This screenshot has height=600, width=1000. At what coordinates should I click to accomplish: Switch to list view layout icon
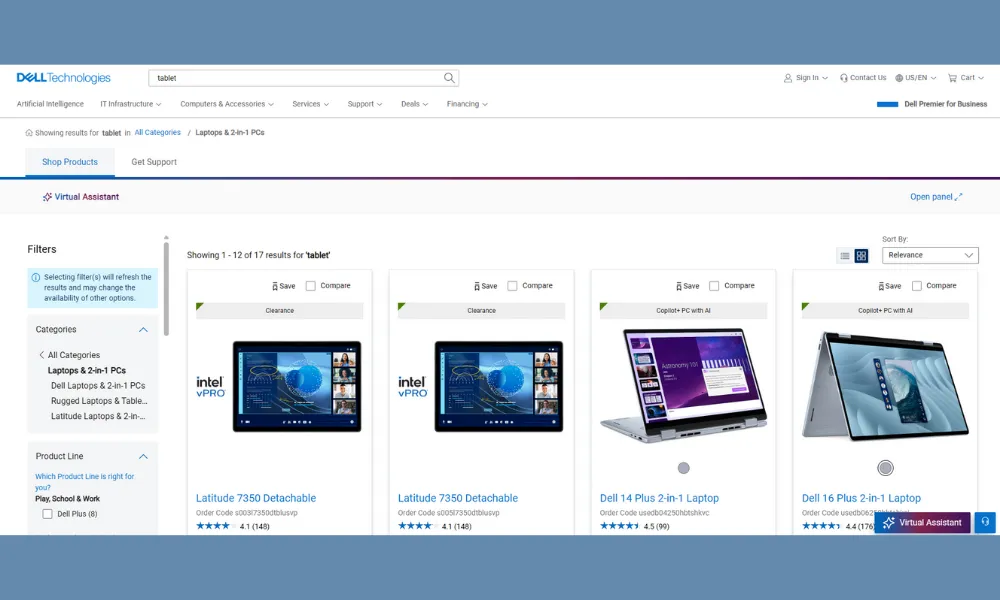(845, 256)
